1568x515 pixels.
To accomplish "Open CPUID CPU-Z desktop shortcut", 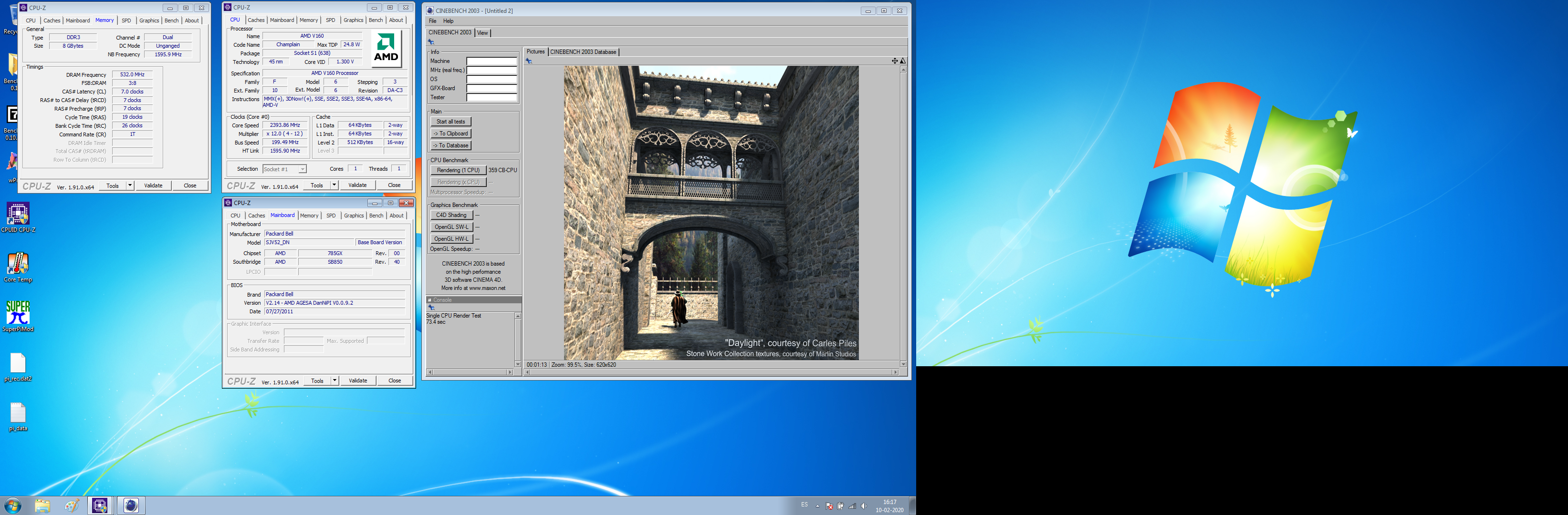I will pyautogui.click(x=18, y=217).
